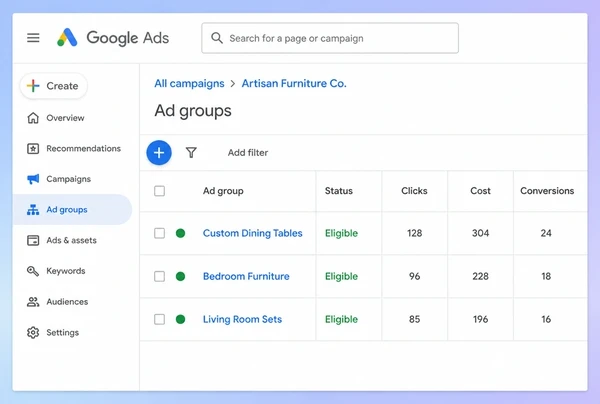Click the conversions value 18
This screenshot has height=404, width=600.
point(546,276)
